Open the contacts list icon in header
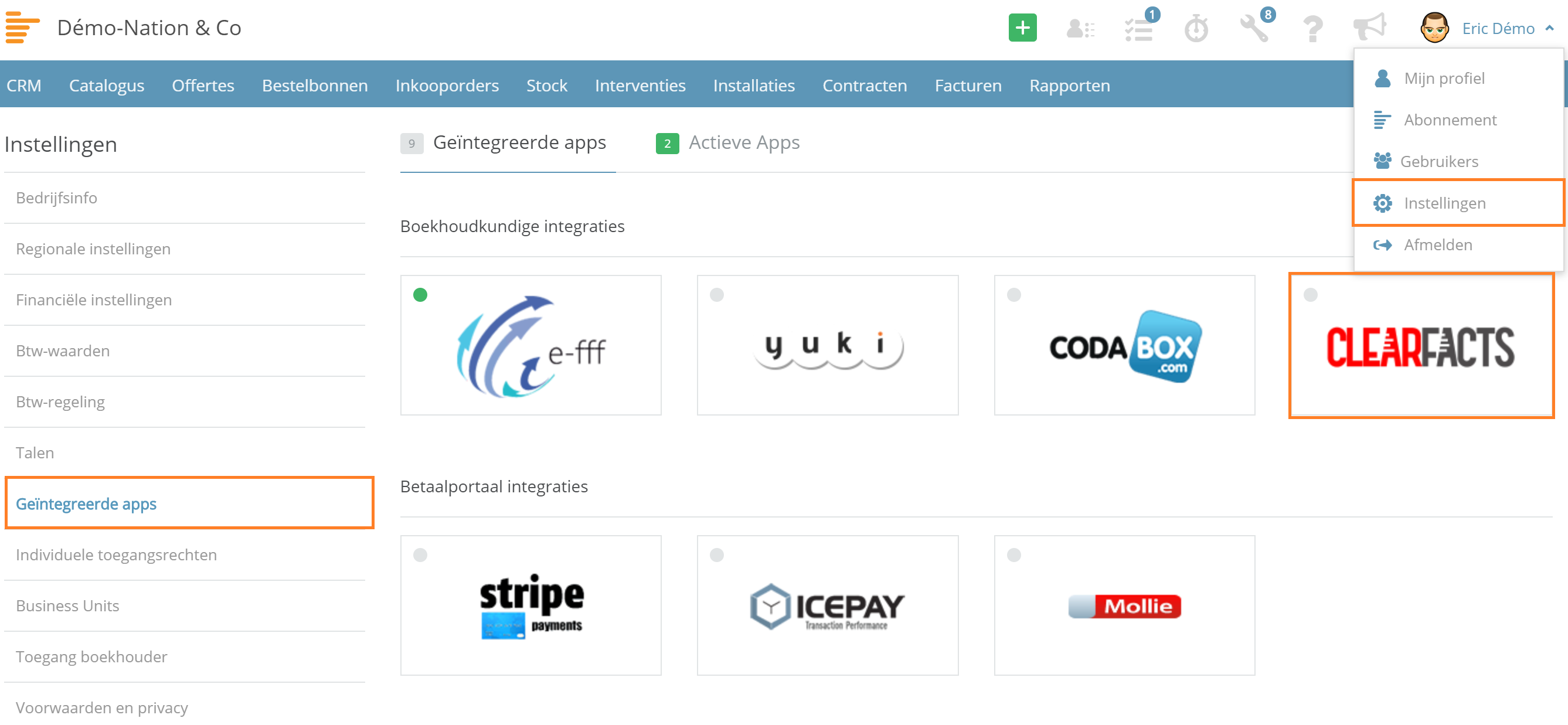 (1080, 29)
